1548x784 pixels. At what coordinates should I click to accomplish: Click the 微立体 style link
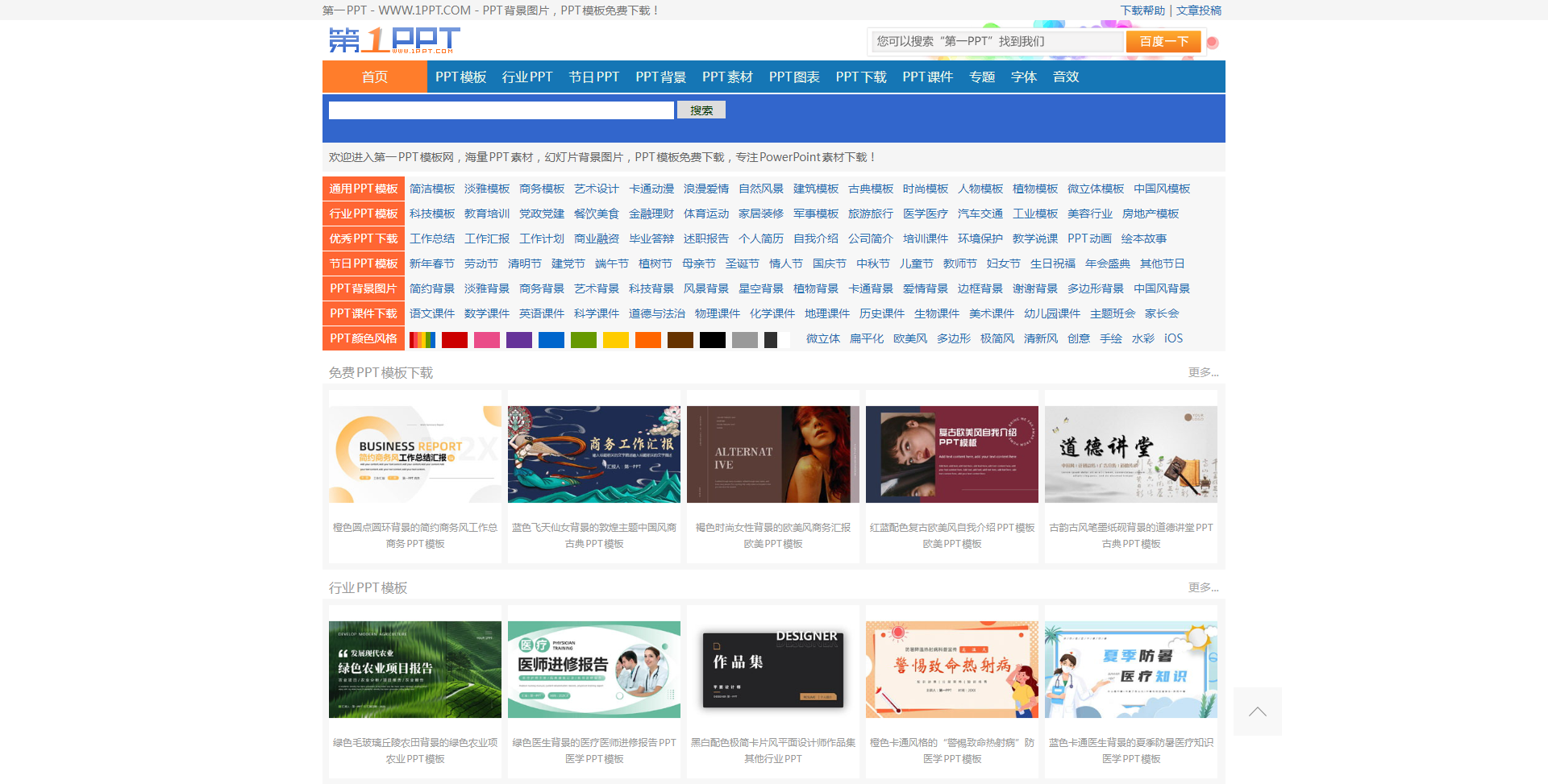coord(822,338)
